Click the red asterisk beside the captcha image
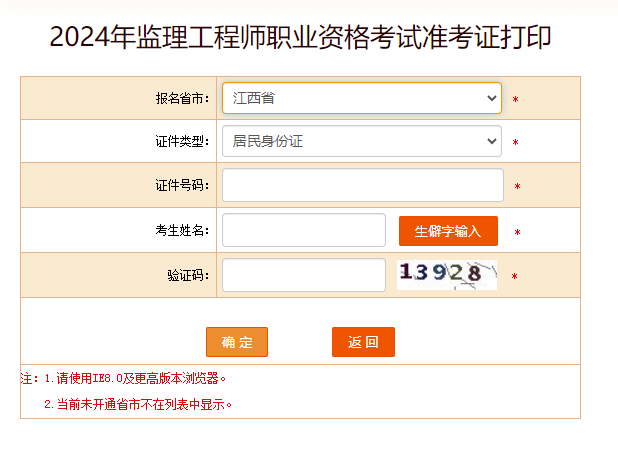Image resolution: width=618 pixels, height=452 pixels. coord(514,277)
